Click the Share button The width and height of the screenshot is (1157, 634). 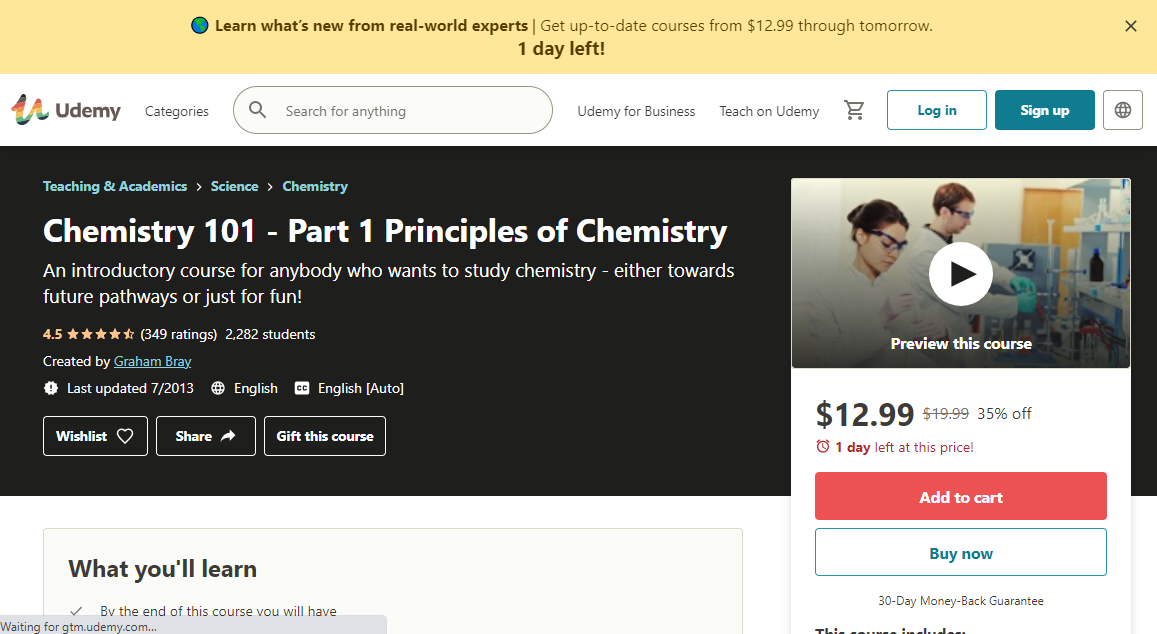206,436
